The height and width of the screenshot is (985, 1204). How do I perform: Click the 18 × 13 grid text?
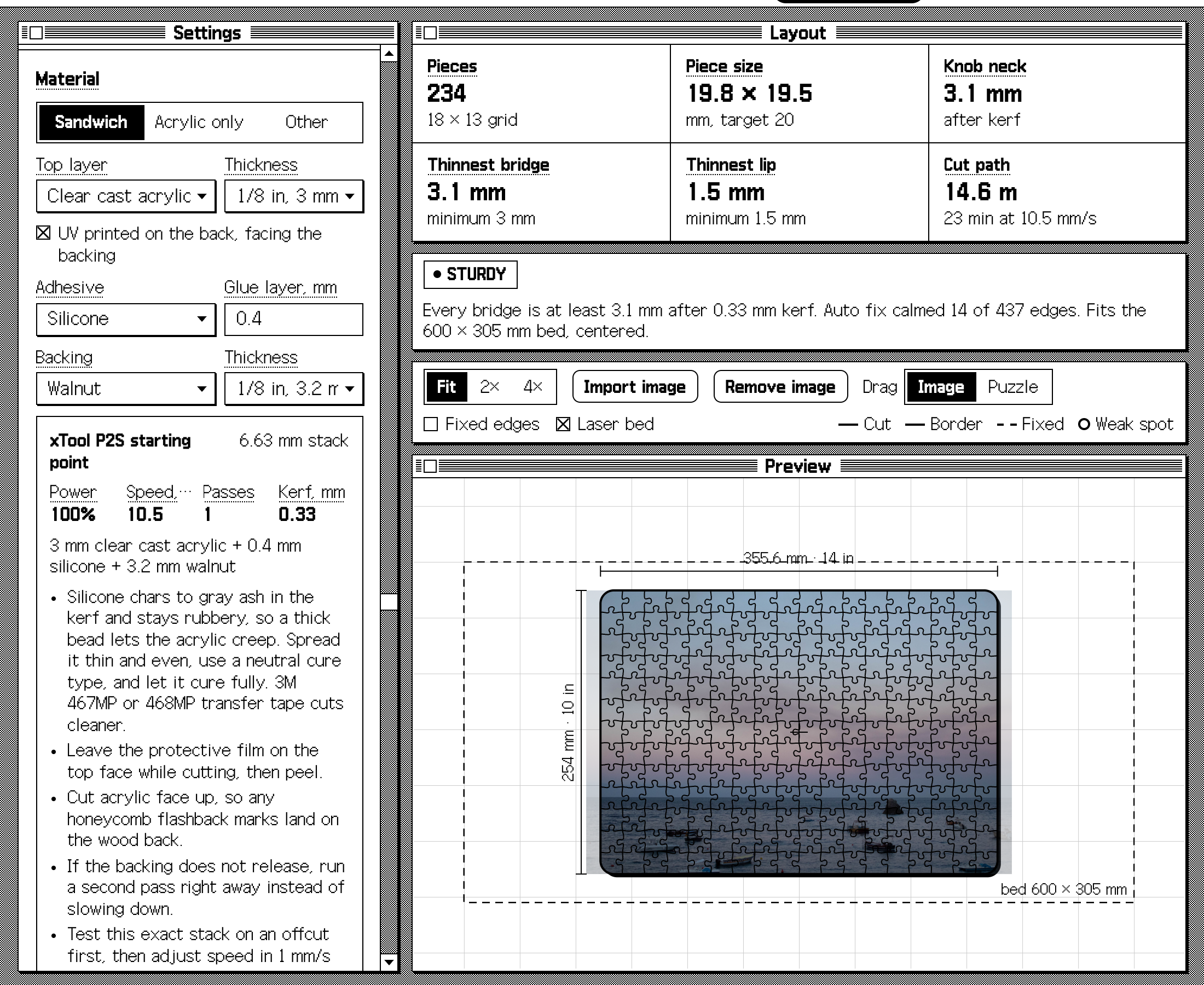click(x=472, y=120)
